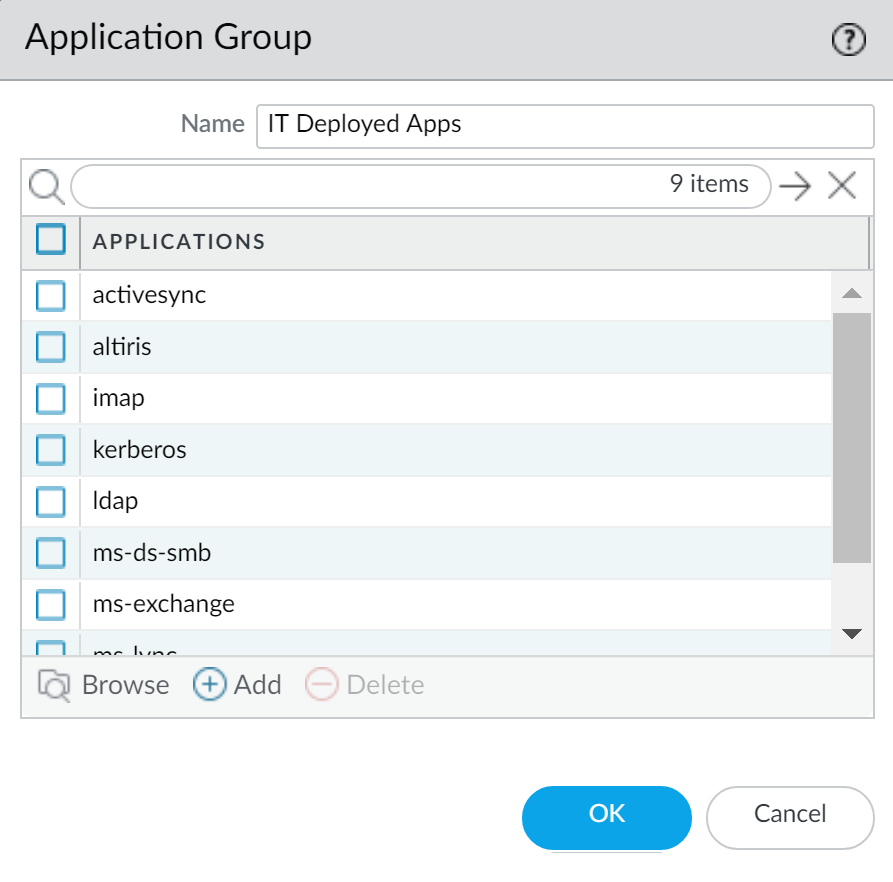Click the arrow to apply search filter
Screen dimensions: 893x882
pos(795,186)
